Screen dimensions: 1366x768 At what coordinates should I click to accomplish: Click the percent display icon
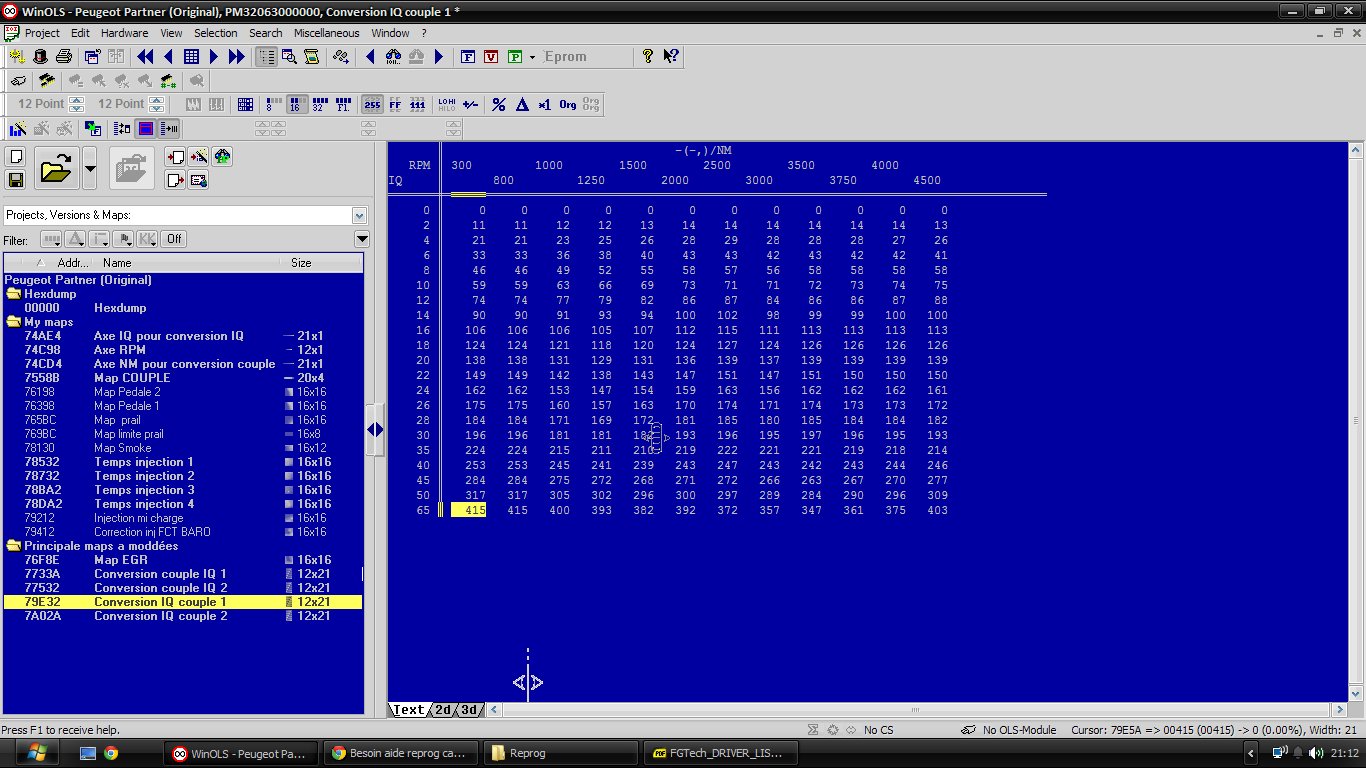coord(498,105)
